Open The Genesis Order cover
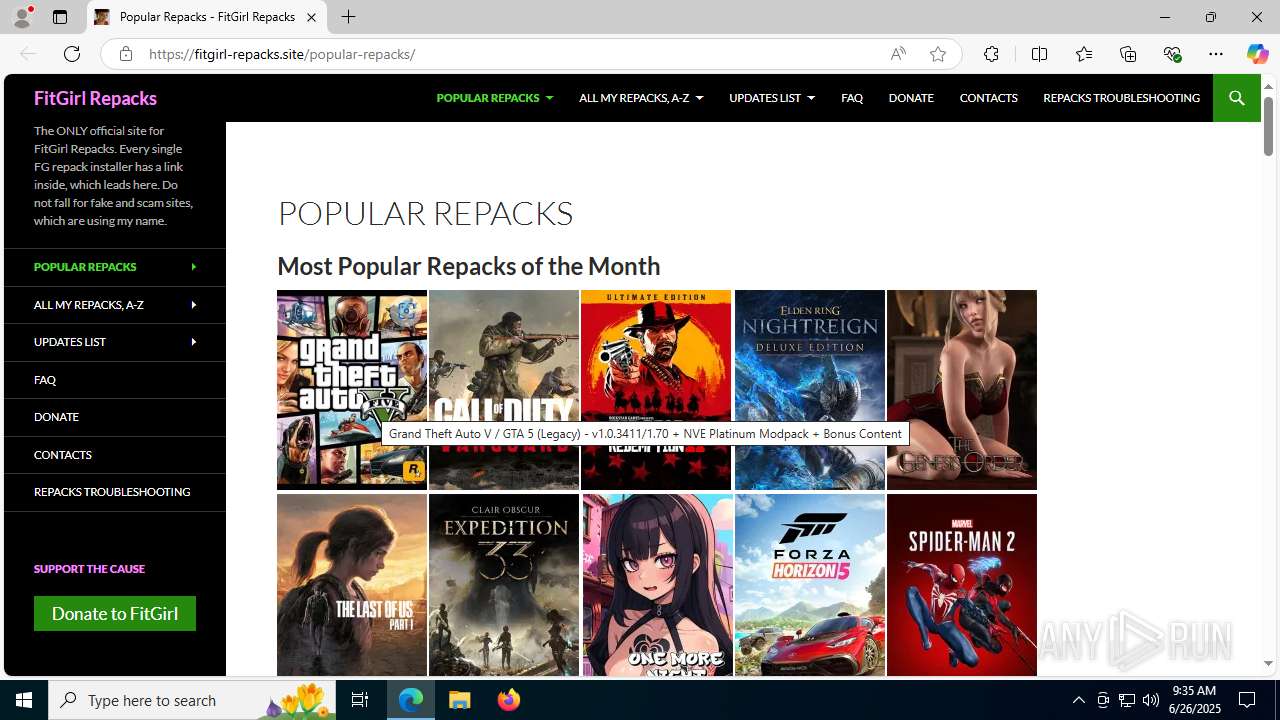 pyautogui.click(x=962, y=390)
